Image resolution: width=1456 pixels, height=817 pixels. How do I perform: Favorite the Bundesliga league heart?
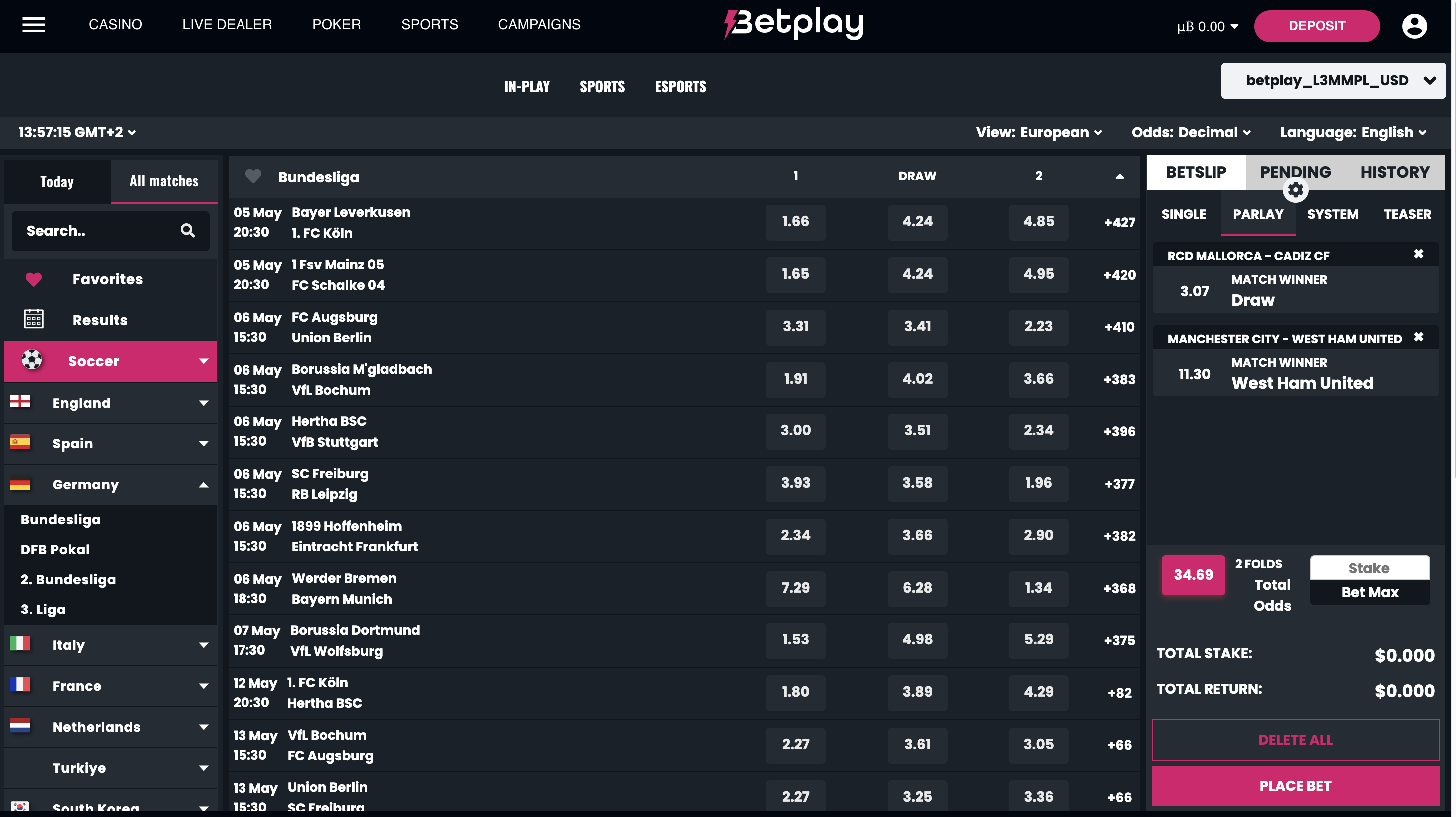click(x=253, y=176)
